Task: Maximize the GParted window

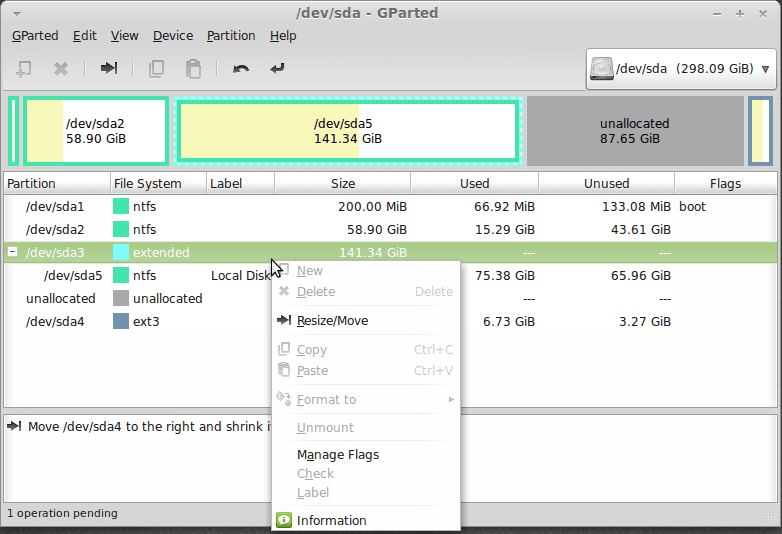Action: (x=740, y=14)
